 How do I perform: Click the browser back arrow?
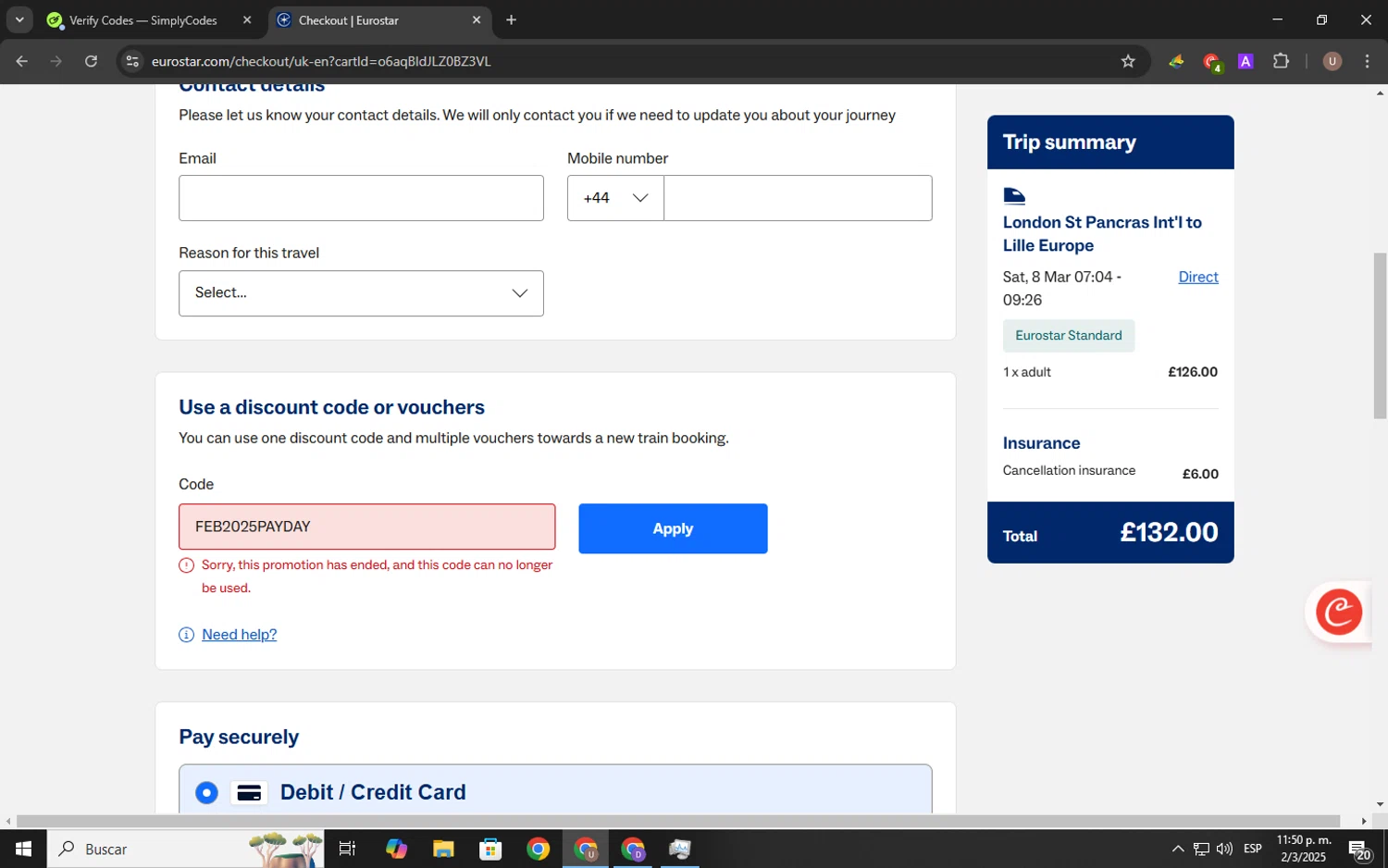click(x=22, y=61)
